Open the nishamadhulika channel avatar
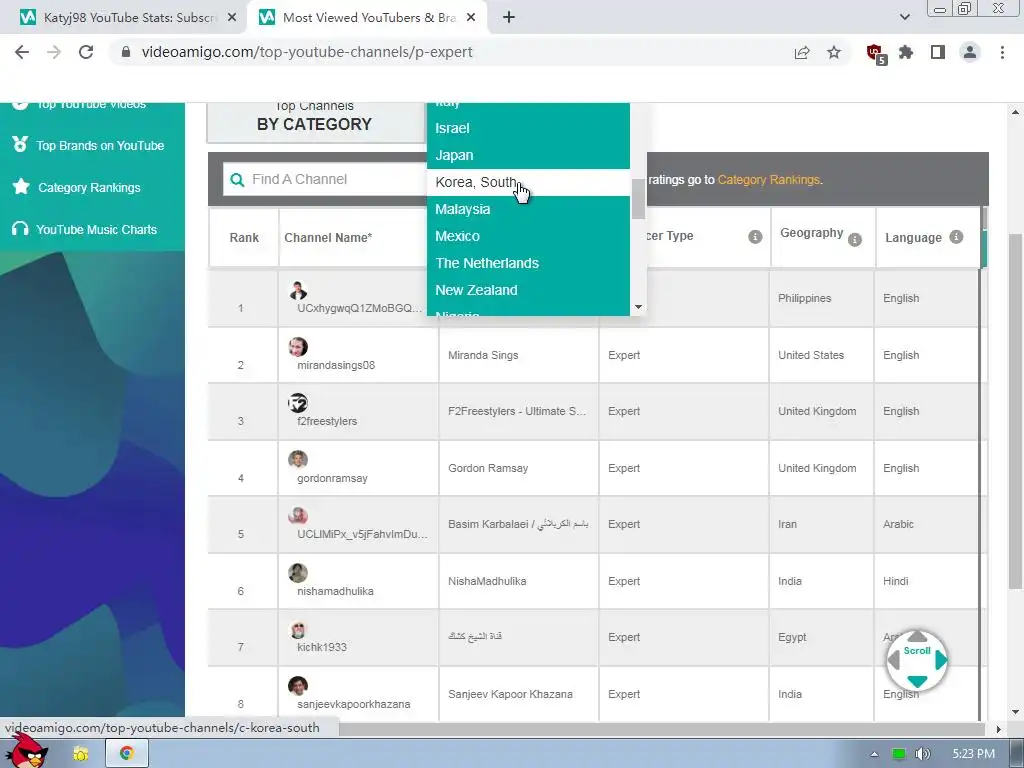This screenshot has height=768, width=1024. [x=298, y=573]
